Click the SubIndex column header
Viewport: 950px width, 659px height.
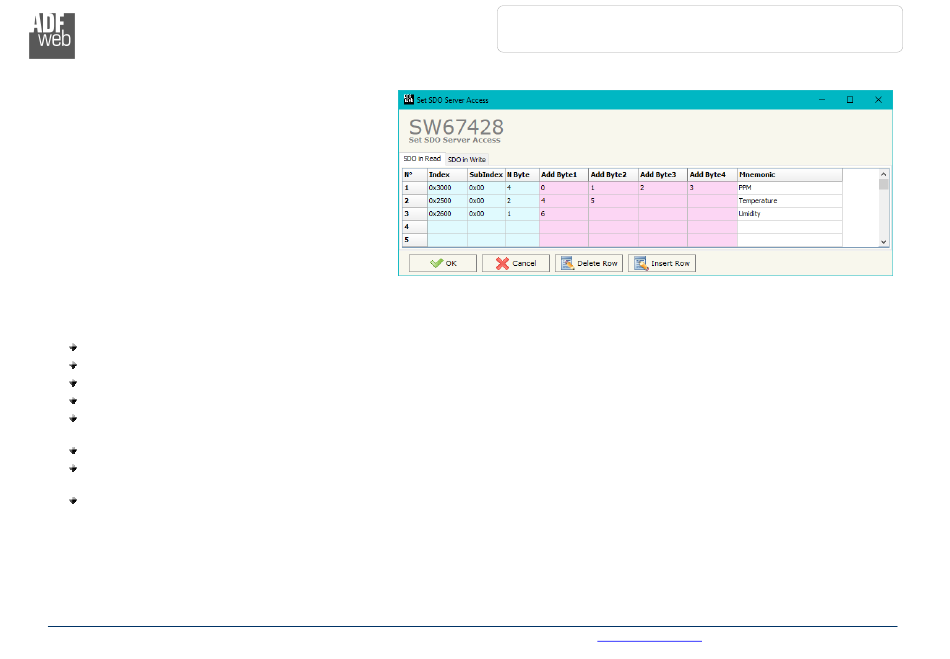tap(486, 174)
